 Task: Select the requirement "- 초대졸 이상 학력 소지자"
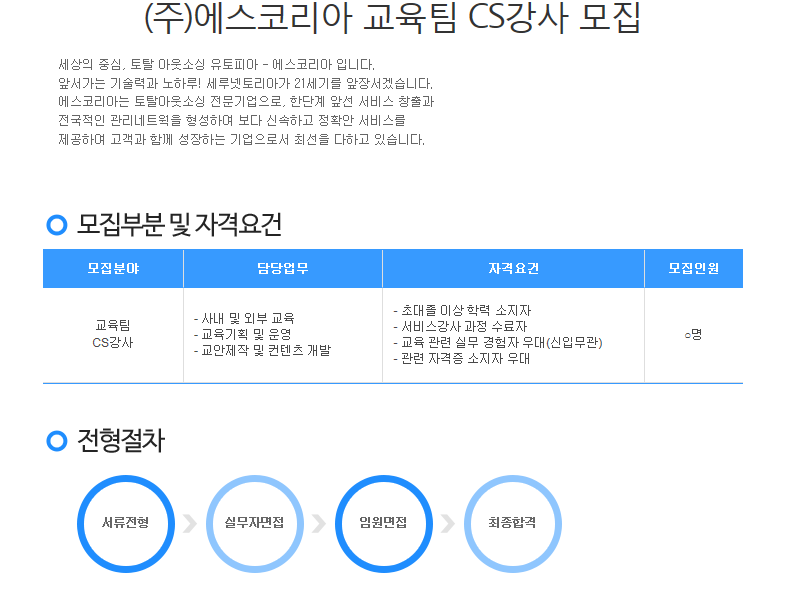[462, 311]
